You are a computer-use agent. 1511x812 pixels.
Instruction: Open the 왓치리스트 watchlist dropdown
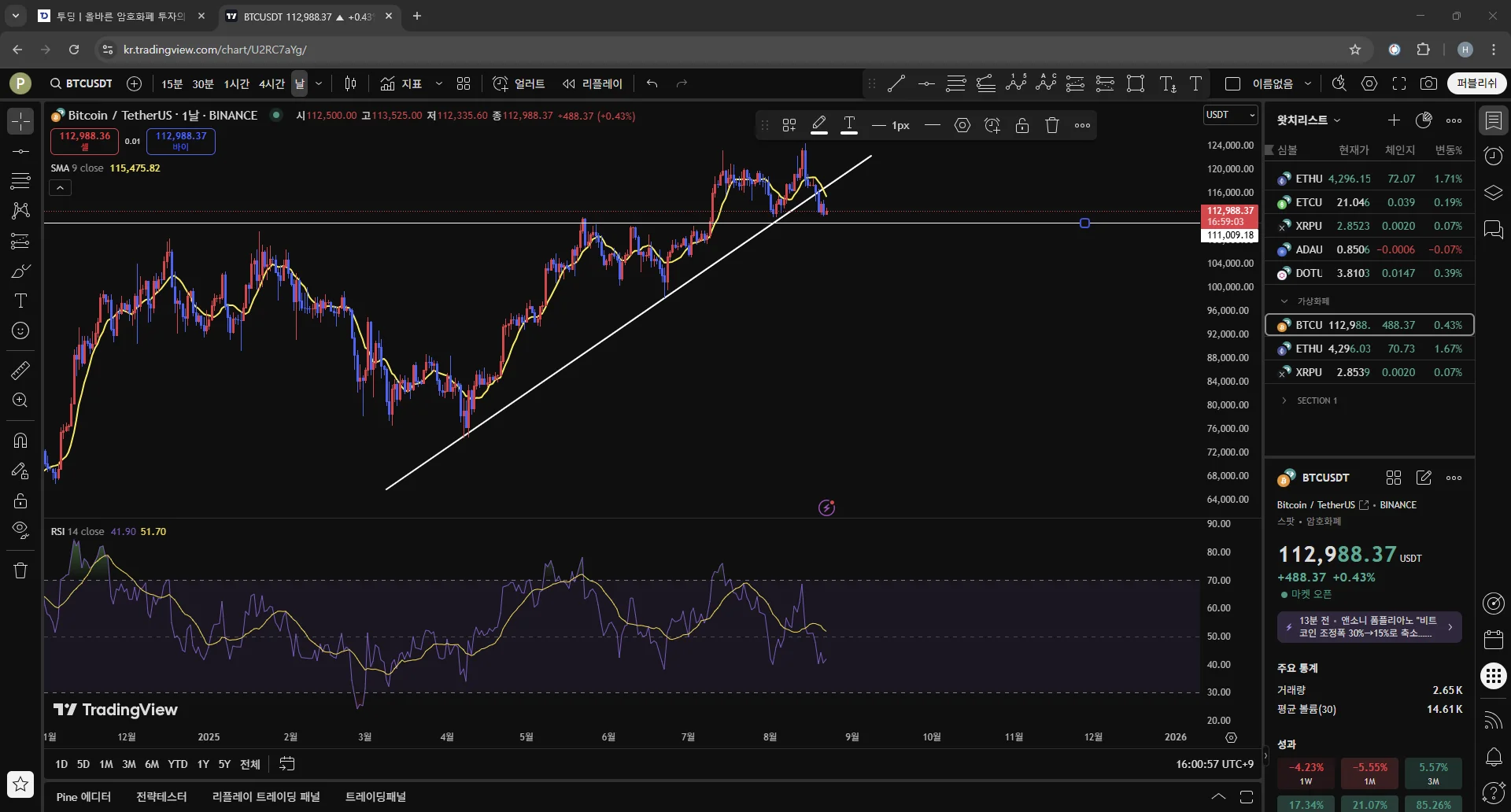tap(1308, 120)
